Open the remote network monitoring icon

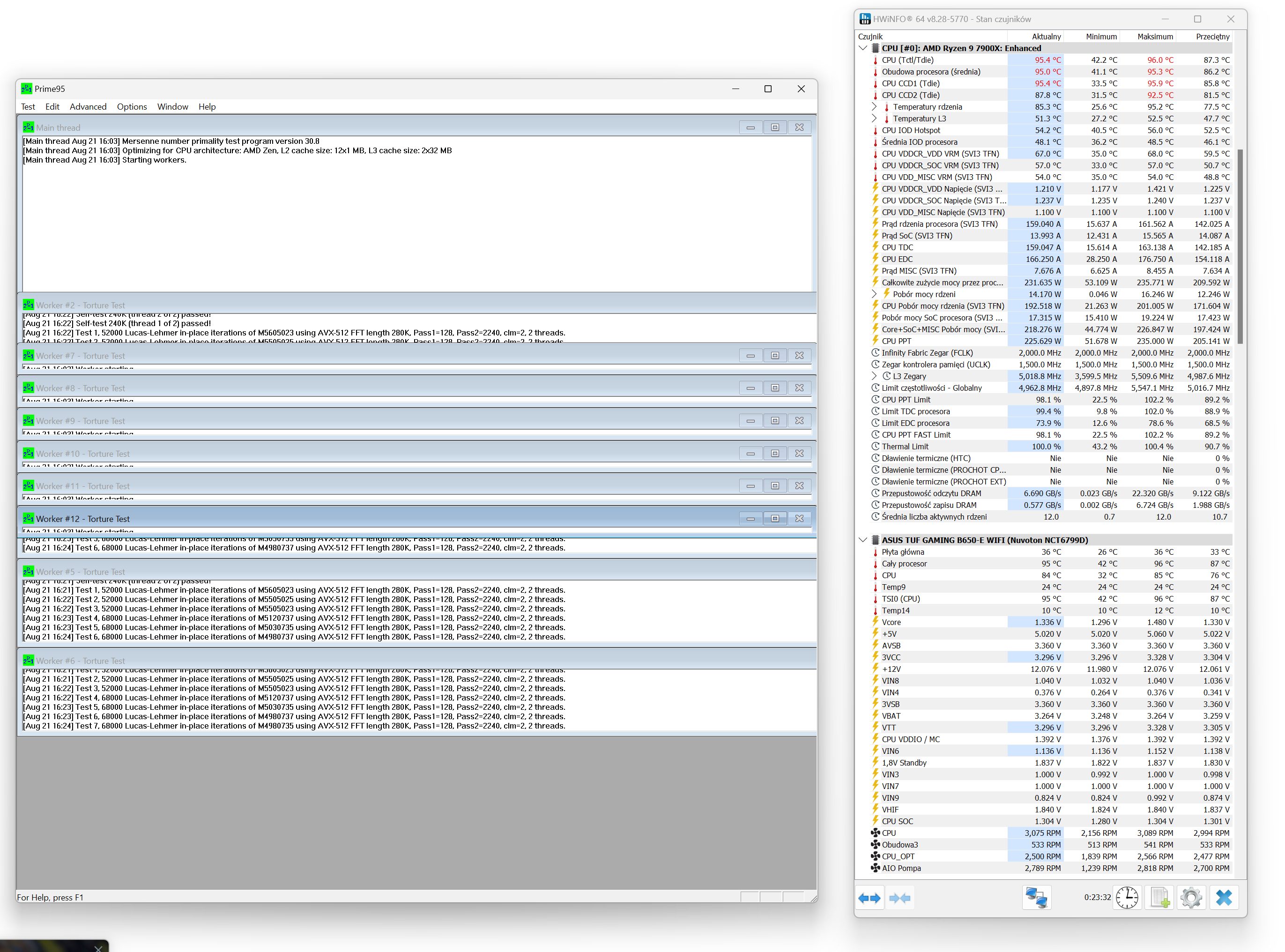[1036, 898]
